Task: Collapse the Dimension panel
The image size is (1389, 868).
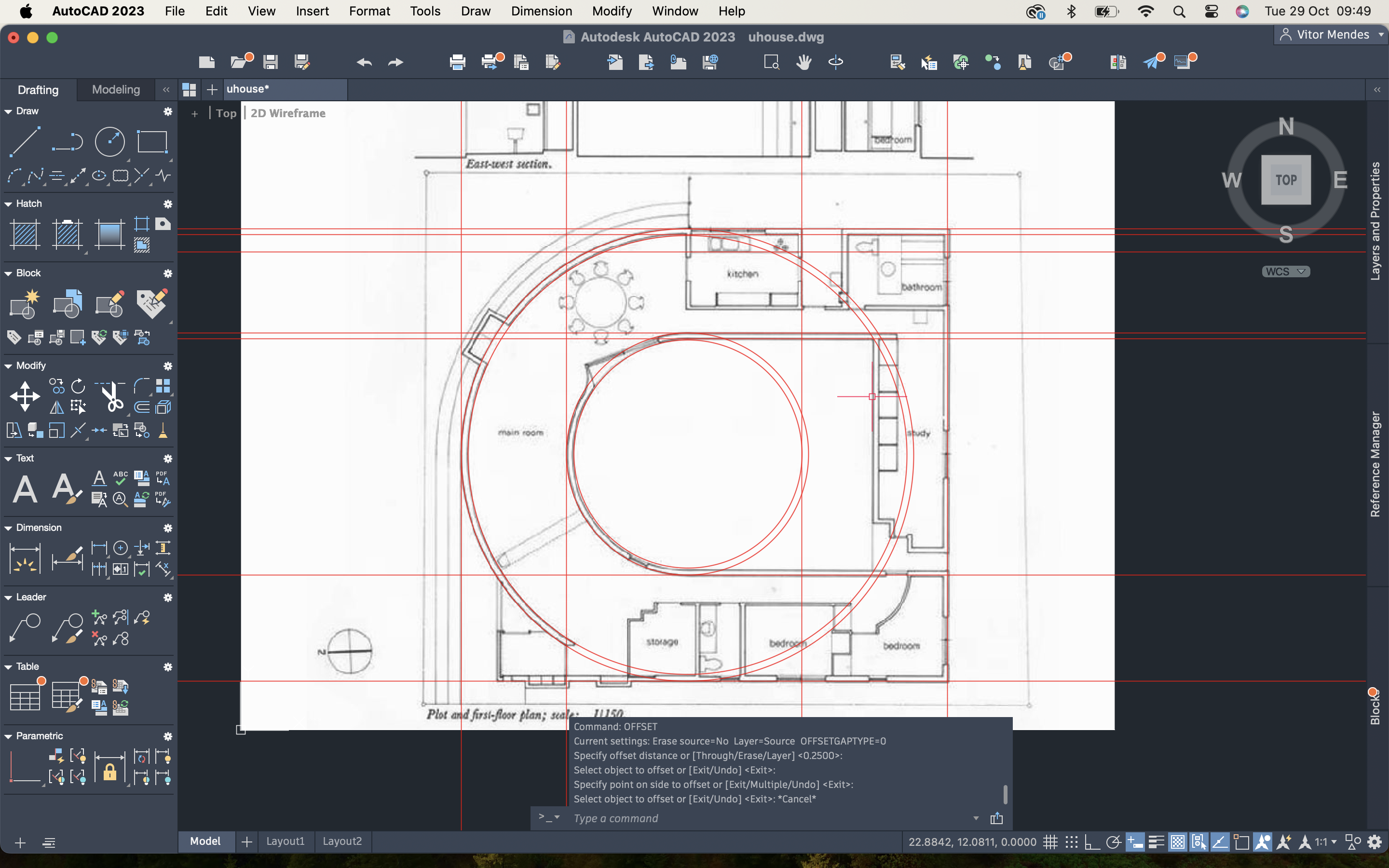Action: [x=8, y=528]
